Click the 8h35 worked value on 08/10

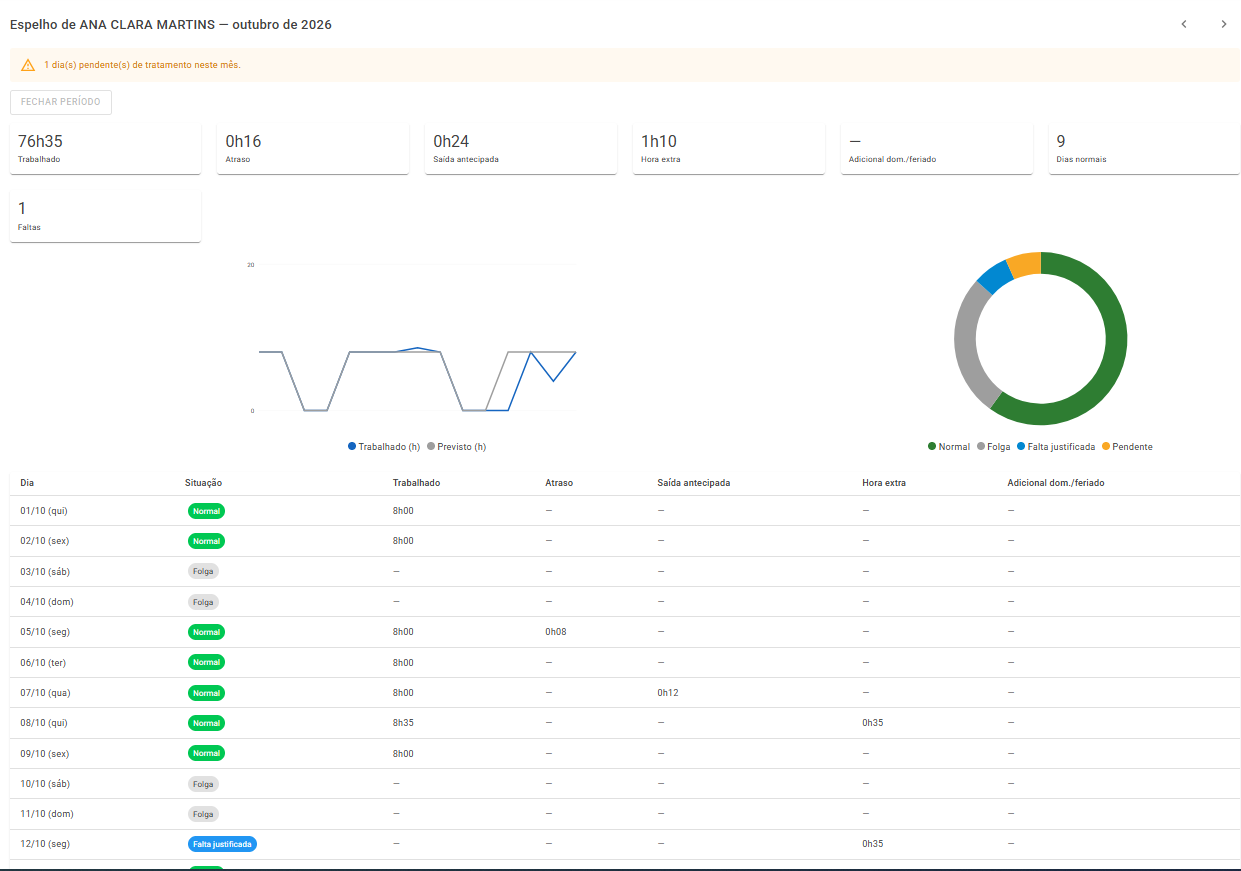coord(403,723)
